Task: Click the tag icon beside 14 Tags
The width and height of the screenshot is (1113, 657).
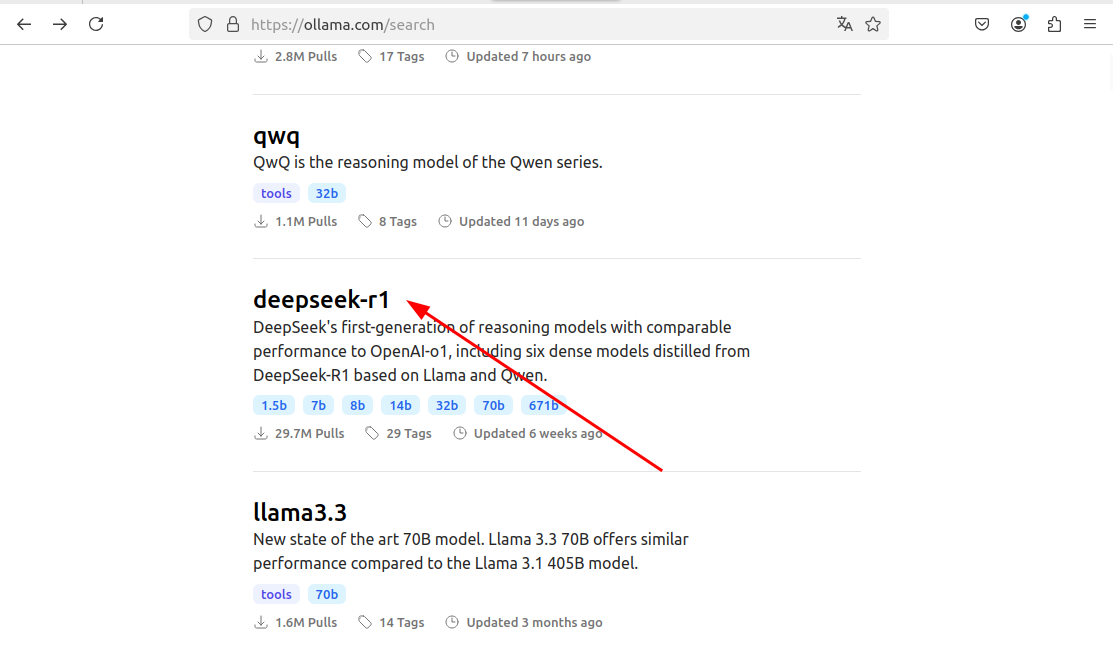Action: tap(365, 622)
